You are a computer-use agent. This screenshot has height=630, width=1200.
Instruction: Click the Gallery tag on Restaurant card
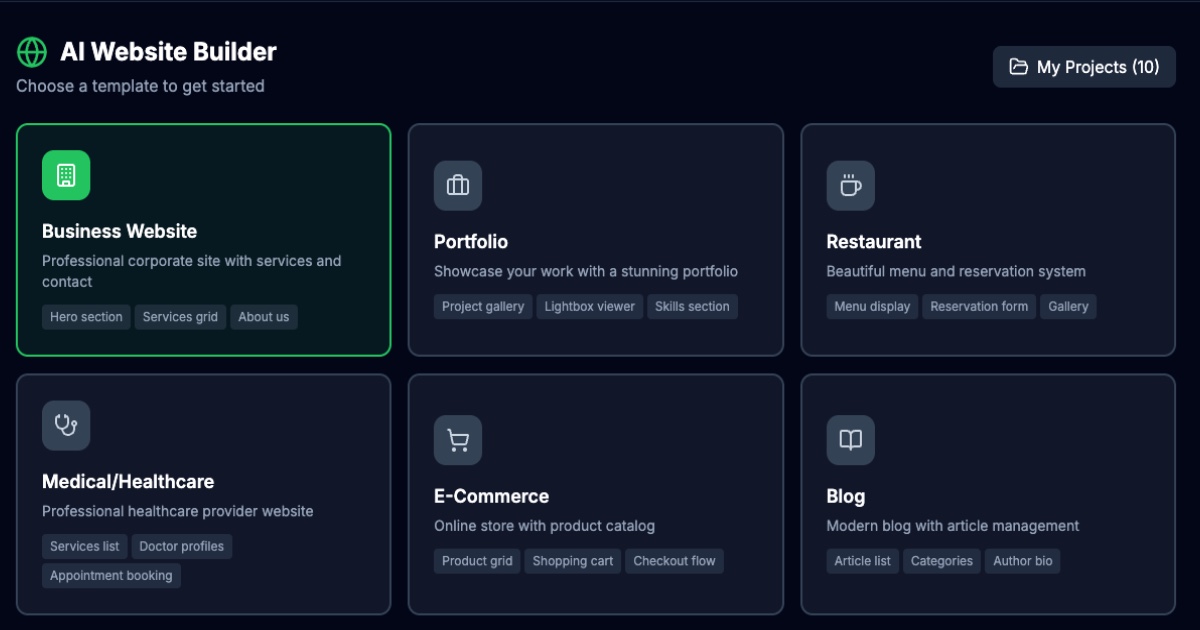coord(1068,307)
